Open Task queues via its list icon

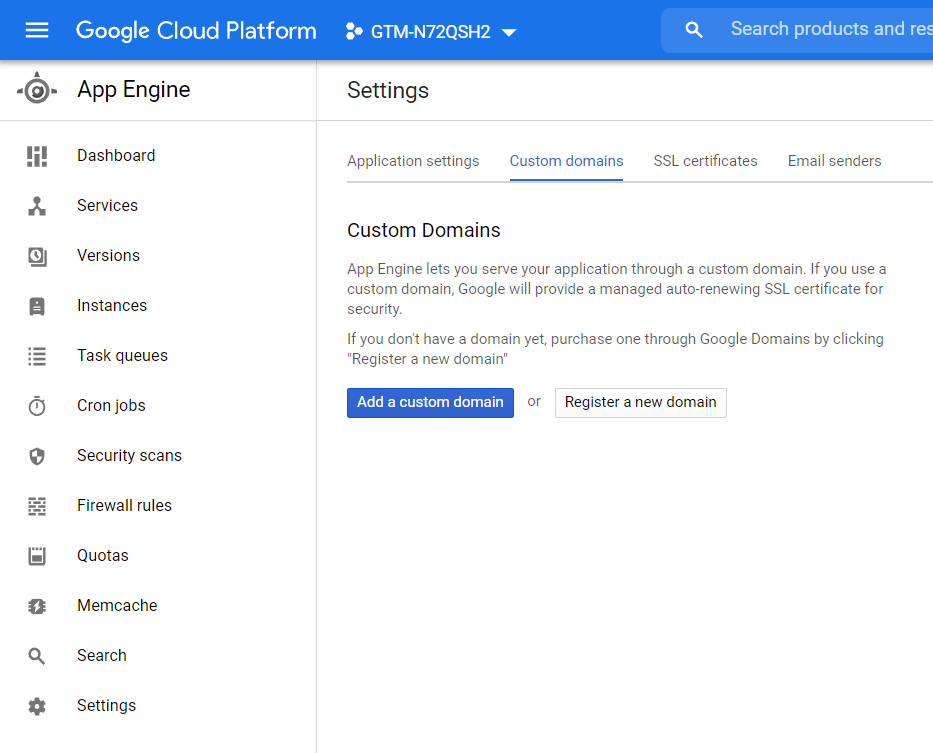click(x=37, y=356)
